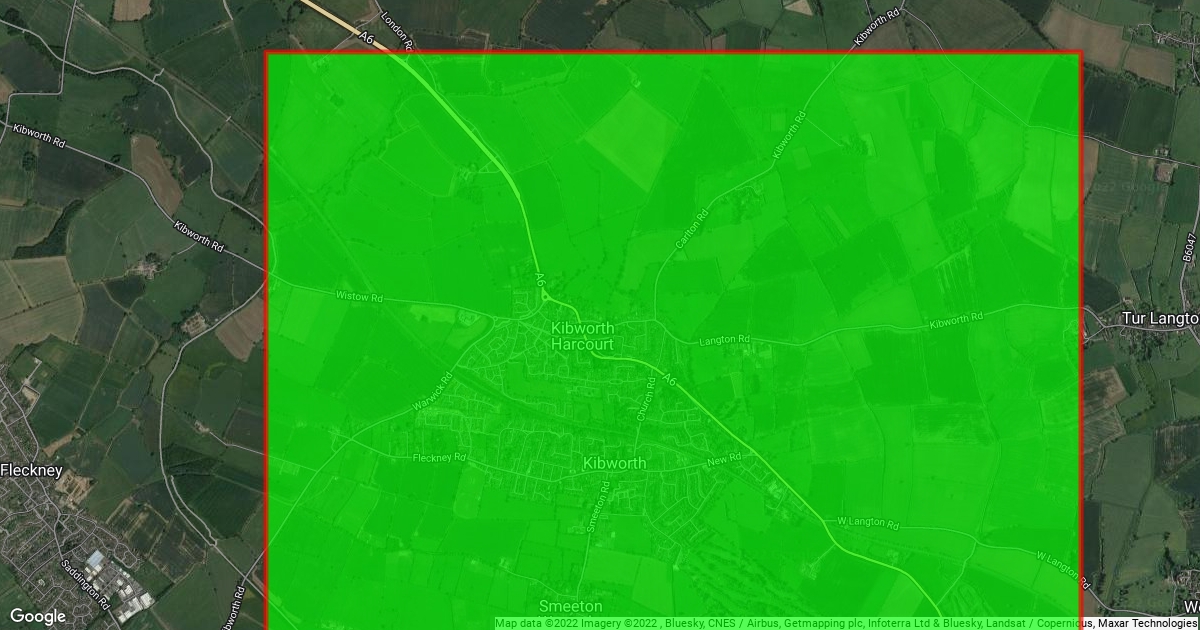Select the New Rd road label

tap(722, 458)
